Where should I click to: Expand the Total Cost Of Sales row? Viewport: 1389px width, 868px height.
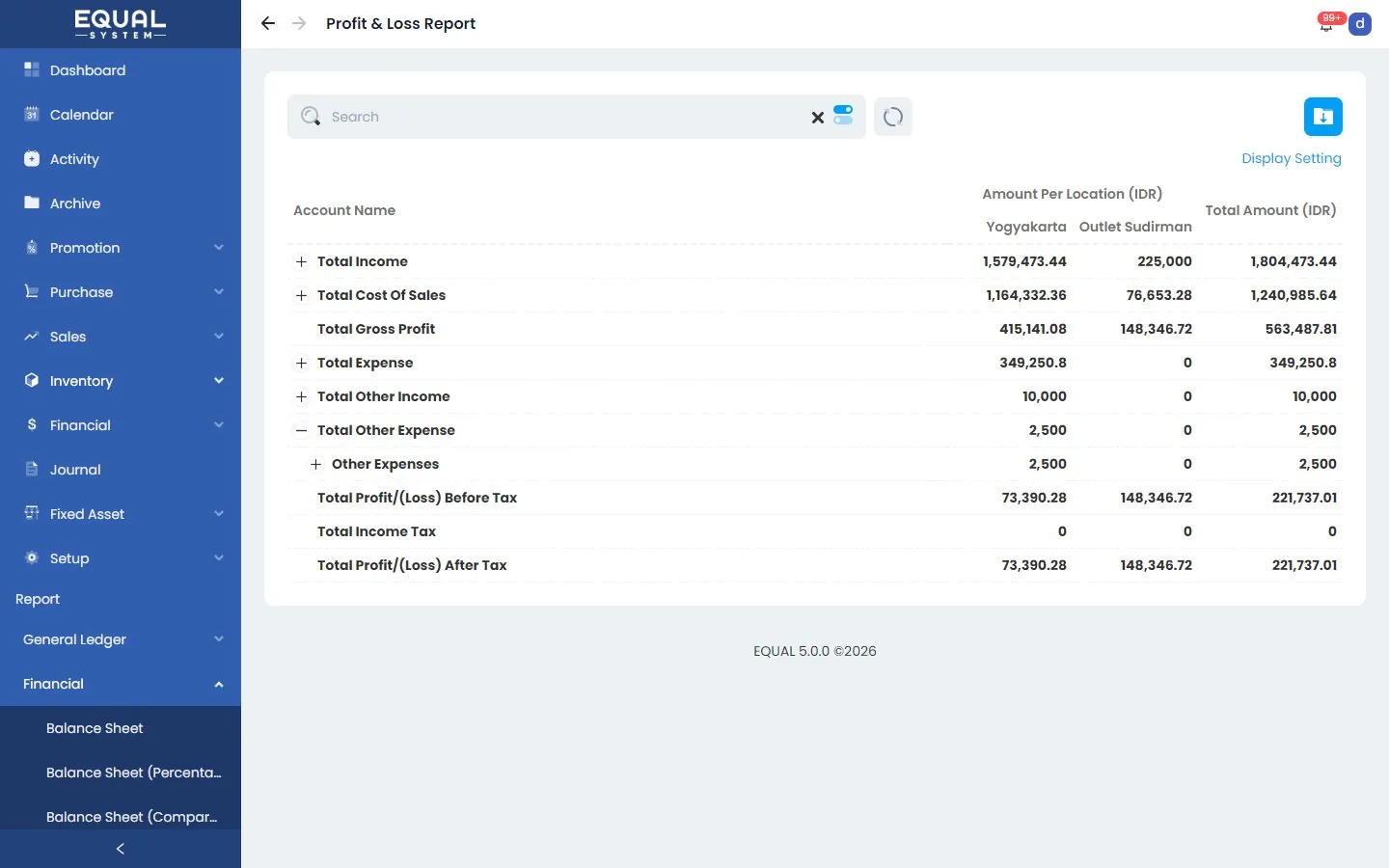301,296
